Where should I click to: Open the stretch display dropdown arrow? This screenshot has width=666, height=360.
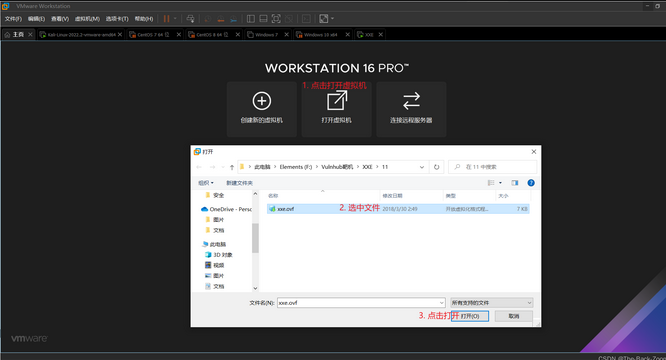coord(332,19)
